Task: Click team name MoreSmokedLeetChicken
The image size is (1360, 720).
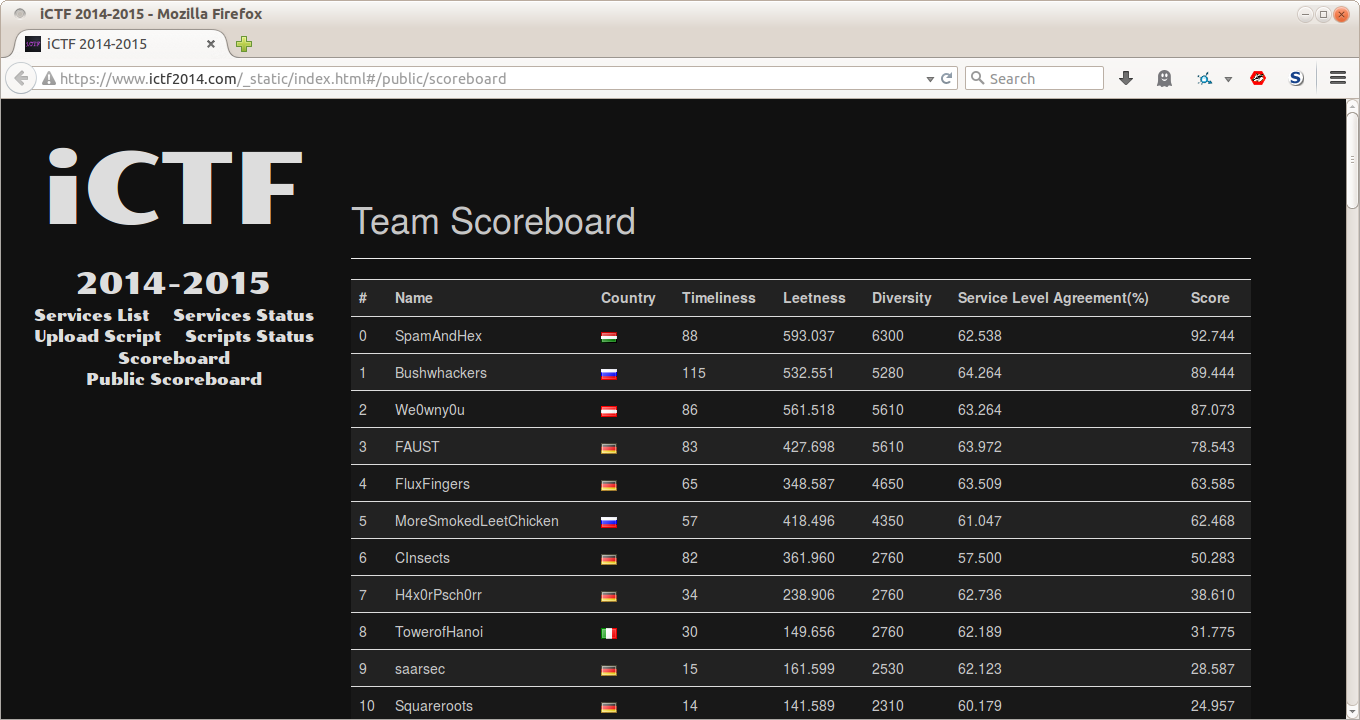Action: pyautogui.click(x=477, y=521)
